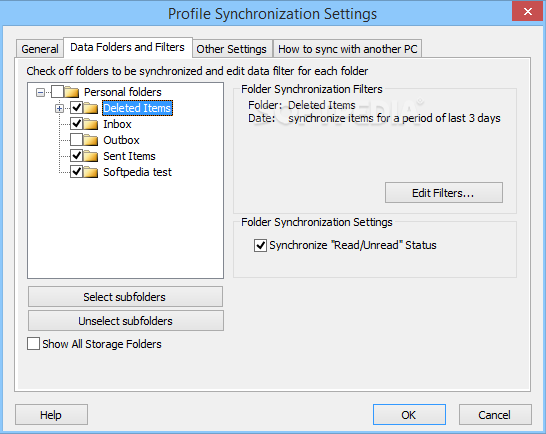The width and height of the screenshot is (546, 434).
Task: Toggle Synchronize Read/Unread Status checkbox
Action: pyautogui.click(x=260, y=245)
